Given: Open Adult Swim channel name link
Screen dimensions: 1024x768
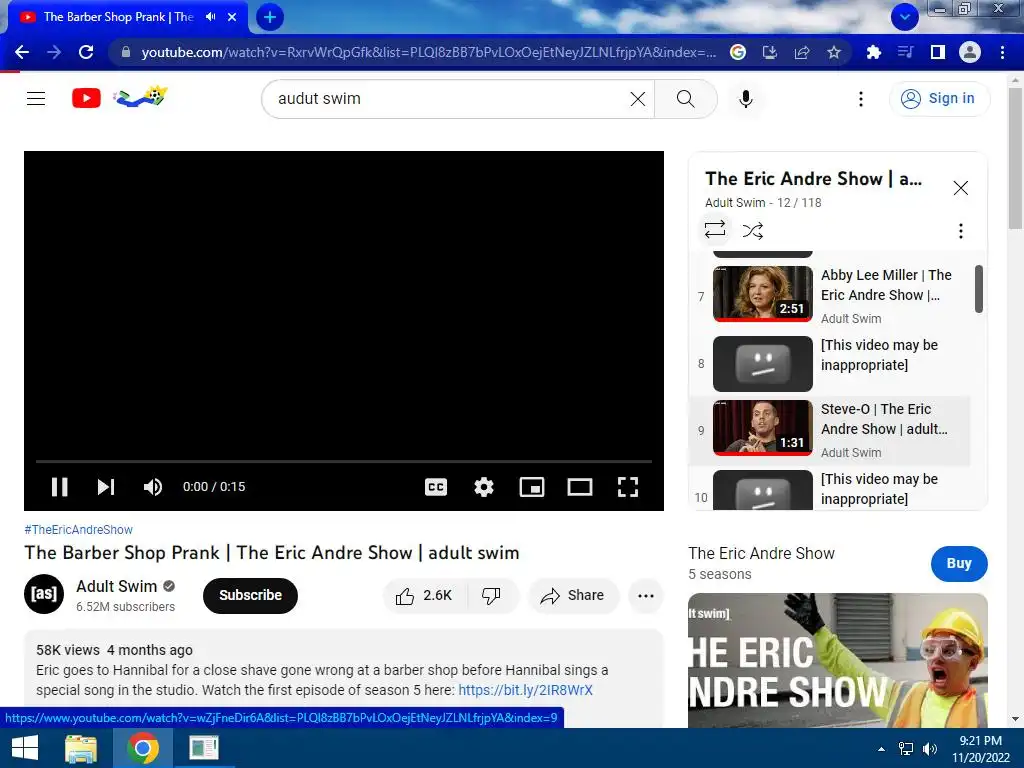Looking at the screenshot, I should 116,586.
